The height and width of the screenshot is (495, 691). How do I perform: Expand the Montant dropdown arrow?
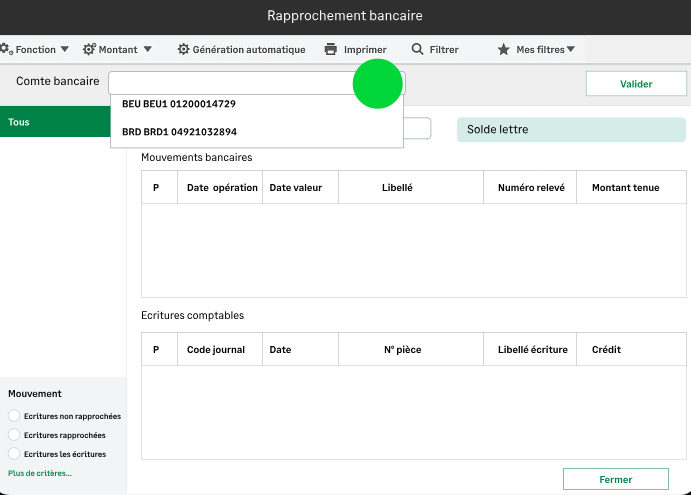[x=147, y=49]
